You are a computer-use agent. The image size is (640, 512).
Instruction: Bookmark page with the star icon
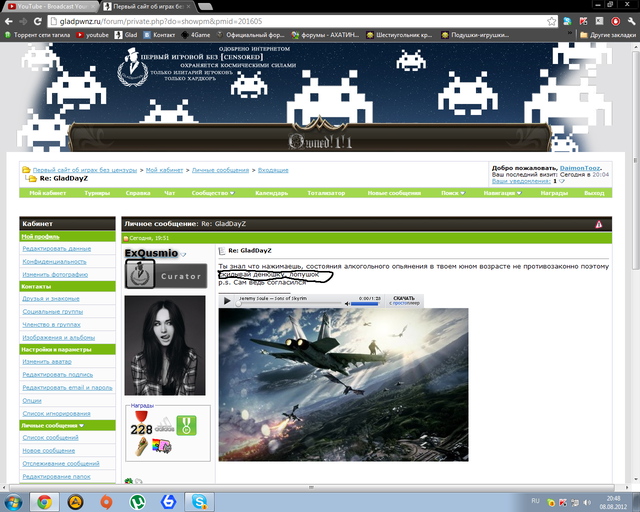pos(551,21)
